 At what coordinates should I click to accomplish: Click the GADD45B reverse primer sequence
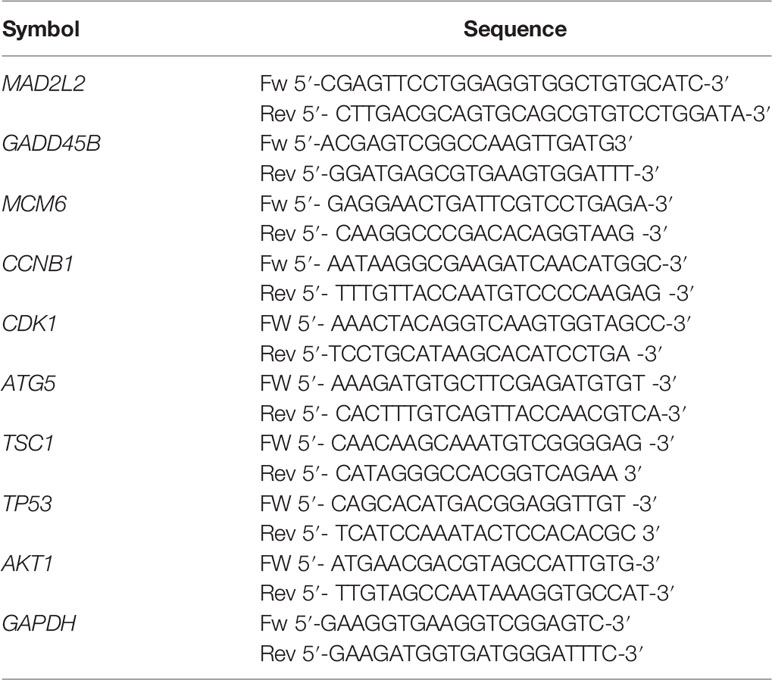459,174
